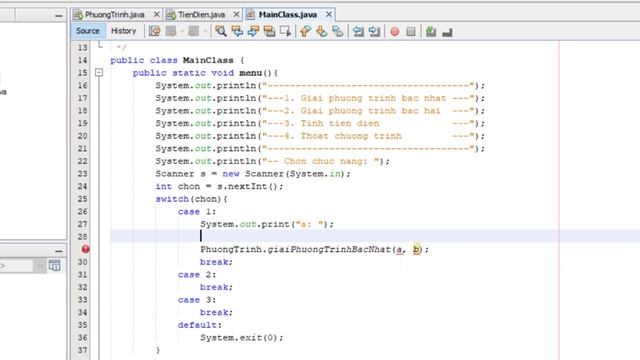Click Next Bookmark icon
Image resolution: width=640 pixels, height=360 pixels.
click(x=321, y=31)
